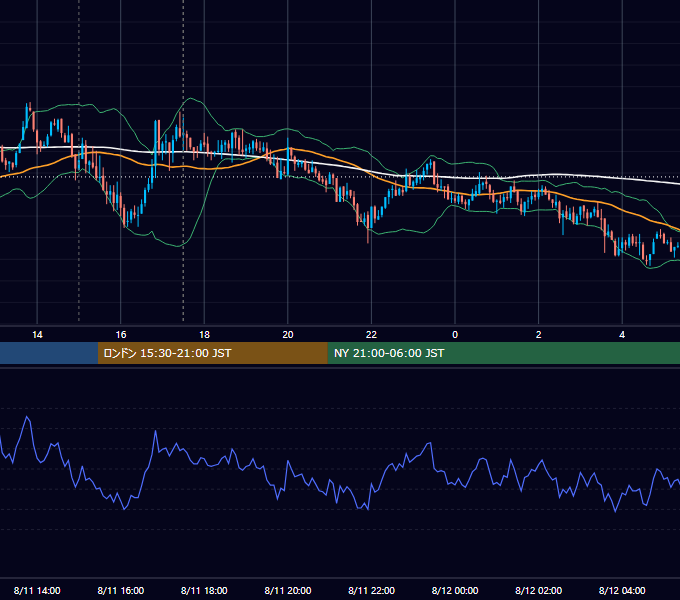The height and width of the screenshot is (600, 680).
Task: Click the 8/11 16:00 date label
Action: [x=121, y=590]
